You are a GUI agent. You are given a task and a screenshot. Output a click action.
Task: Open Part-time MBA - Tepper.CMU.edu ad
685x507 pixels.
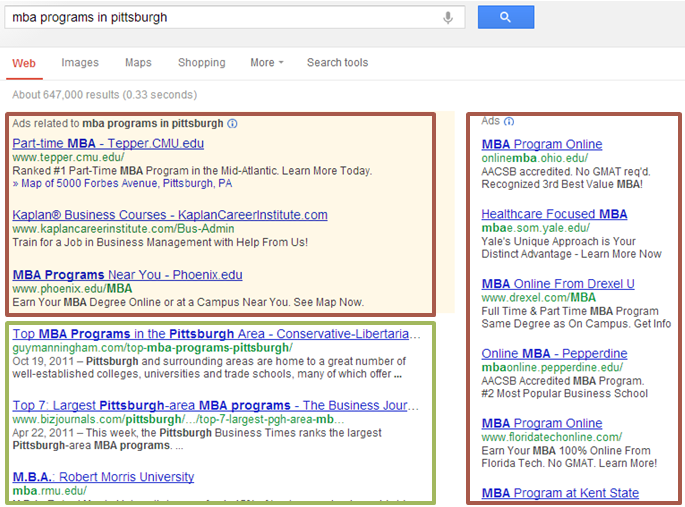coord(108,143)
